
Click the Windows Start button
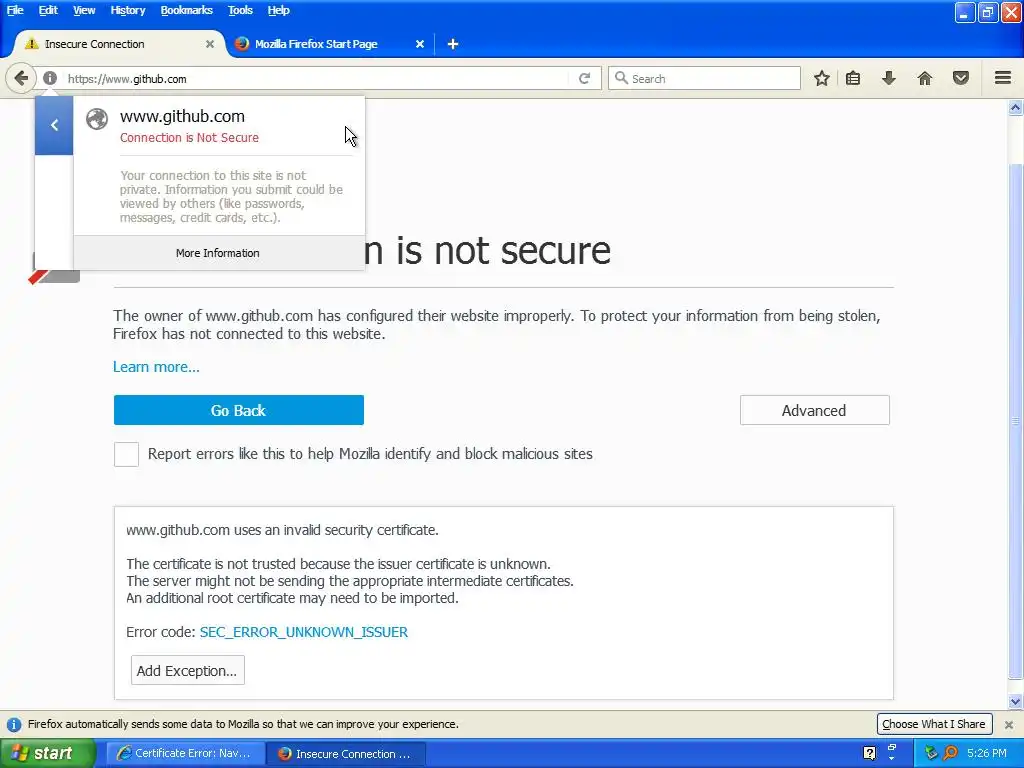(x=48, y=753)
